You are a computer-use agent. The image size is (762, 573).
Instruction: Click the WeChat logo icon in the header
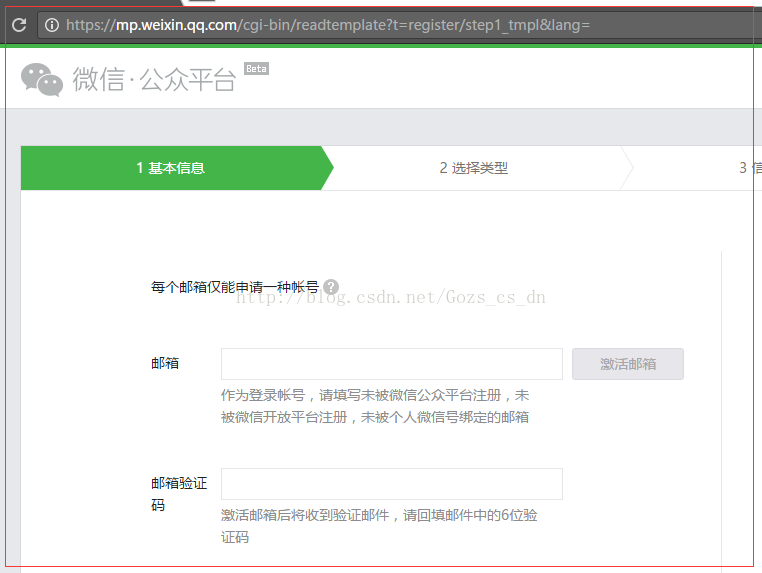pos(42,79)
